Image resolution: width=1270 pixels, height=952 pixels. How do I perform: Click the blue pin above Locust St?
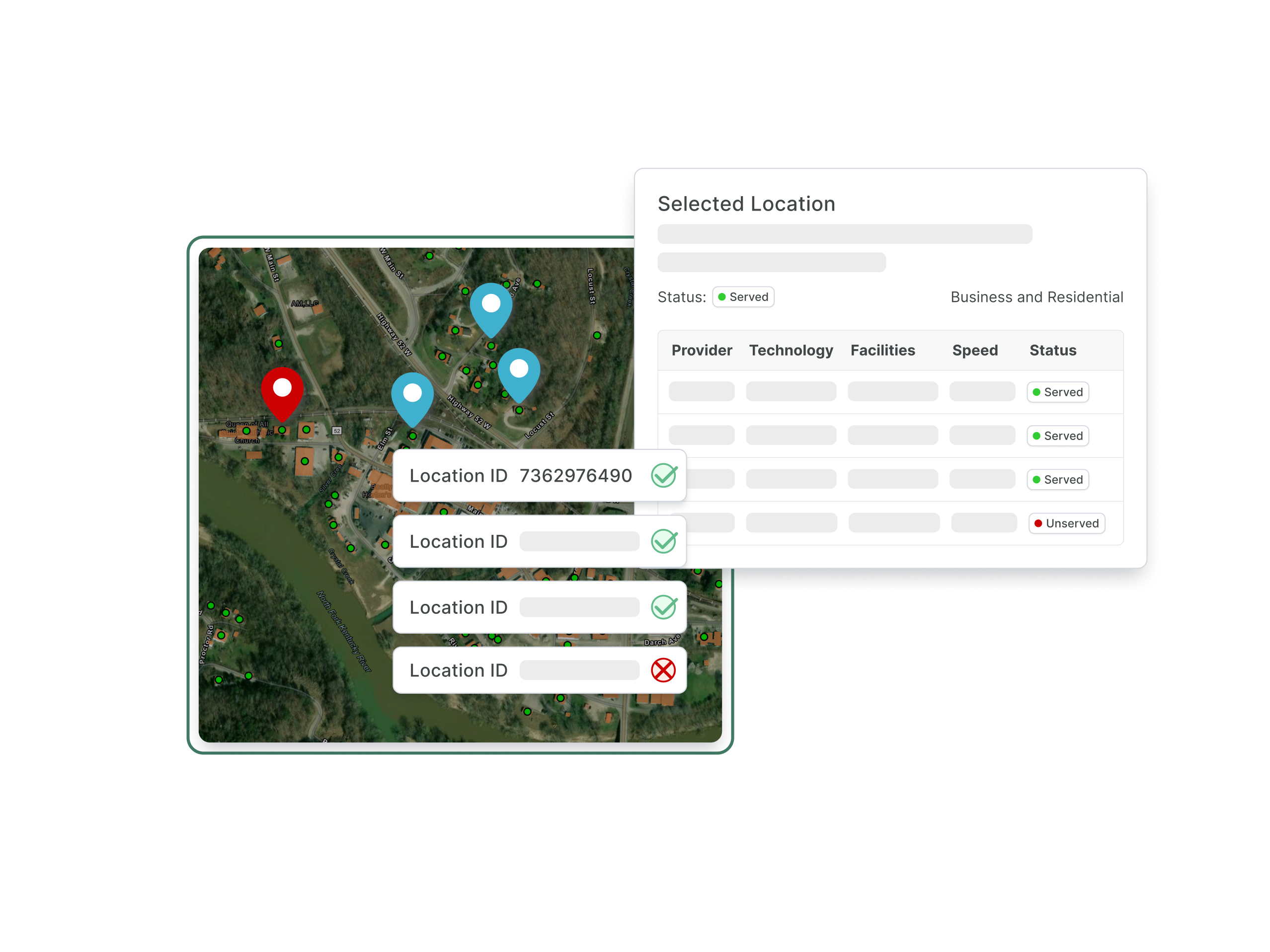click(518, 371)
